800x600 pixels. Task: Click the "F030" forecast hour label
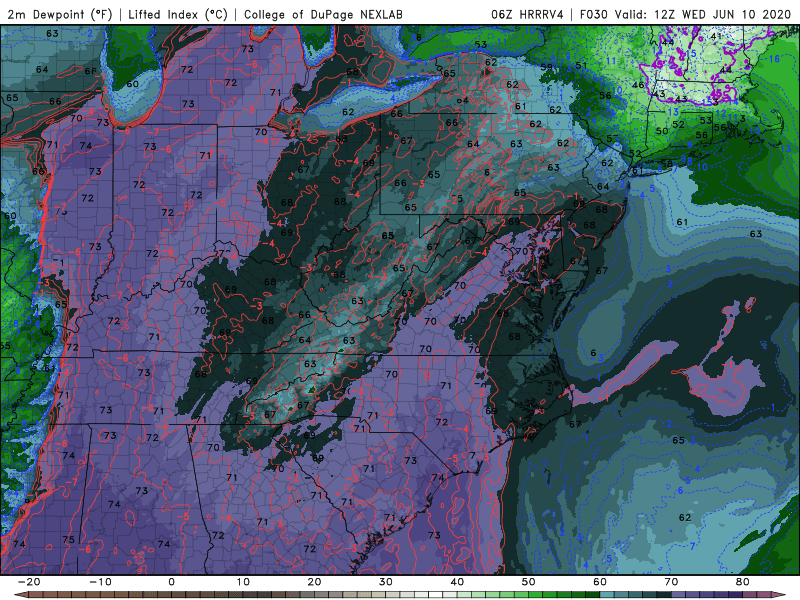[594, 14]
